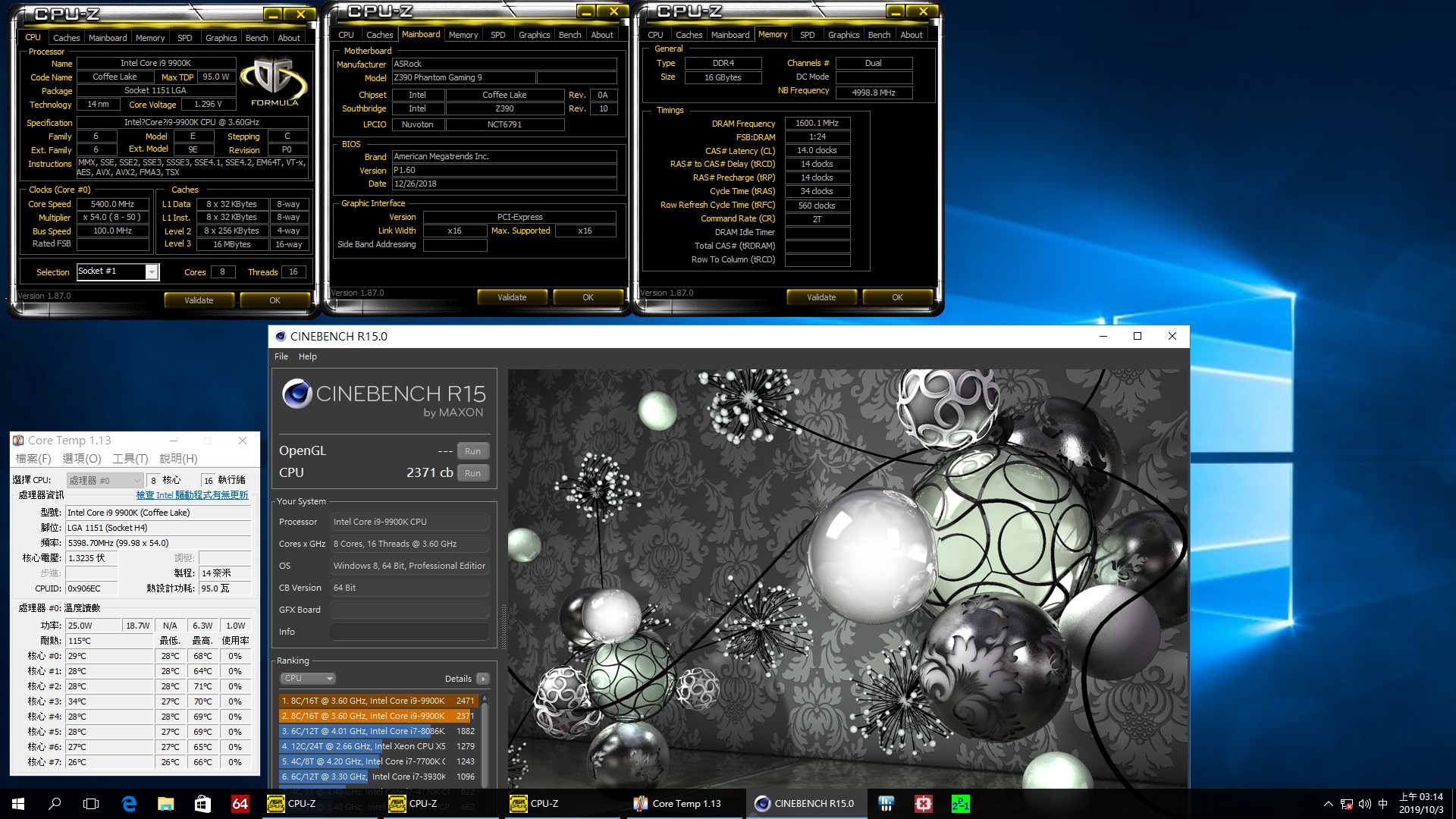Select ranking entry Core i7-7700K 1243
Image resolution: width=1456 pixels, height=819 pixels.
(x=378, y=761)
